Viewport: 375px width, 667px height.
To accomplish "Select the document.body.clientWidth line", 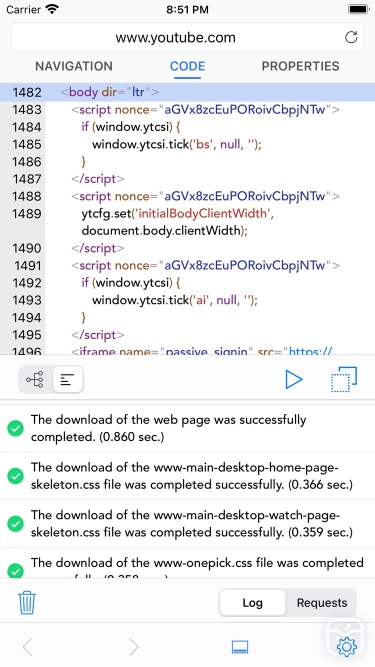I will [x=165, y=231].
